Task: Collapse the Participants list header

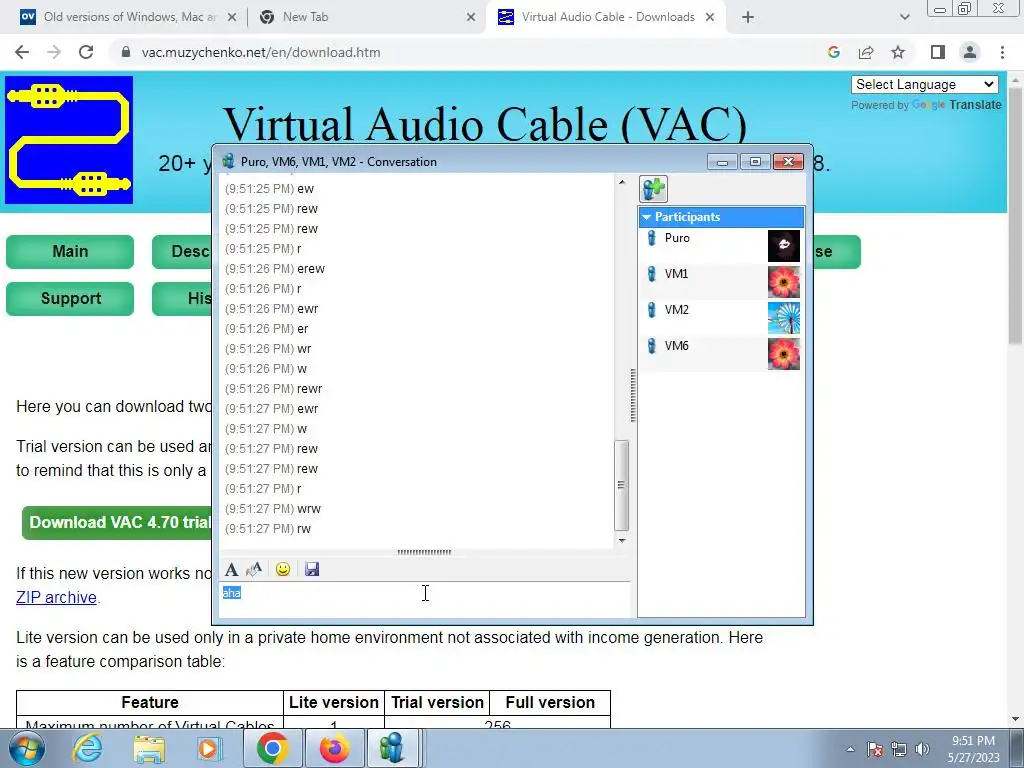Action: [721, 217]
